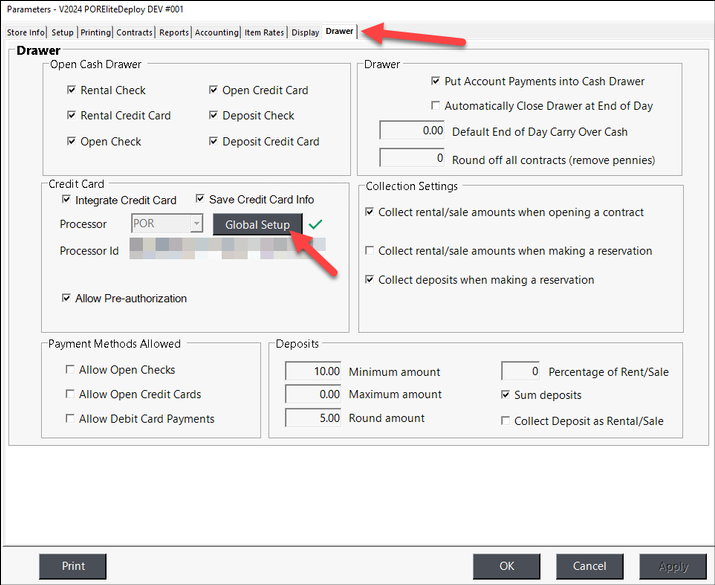715x585 pixels.
Task: Click the Global Setup button
Action: [x=257, y=225]
